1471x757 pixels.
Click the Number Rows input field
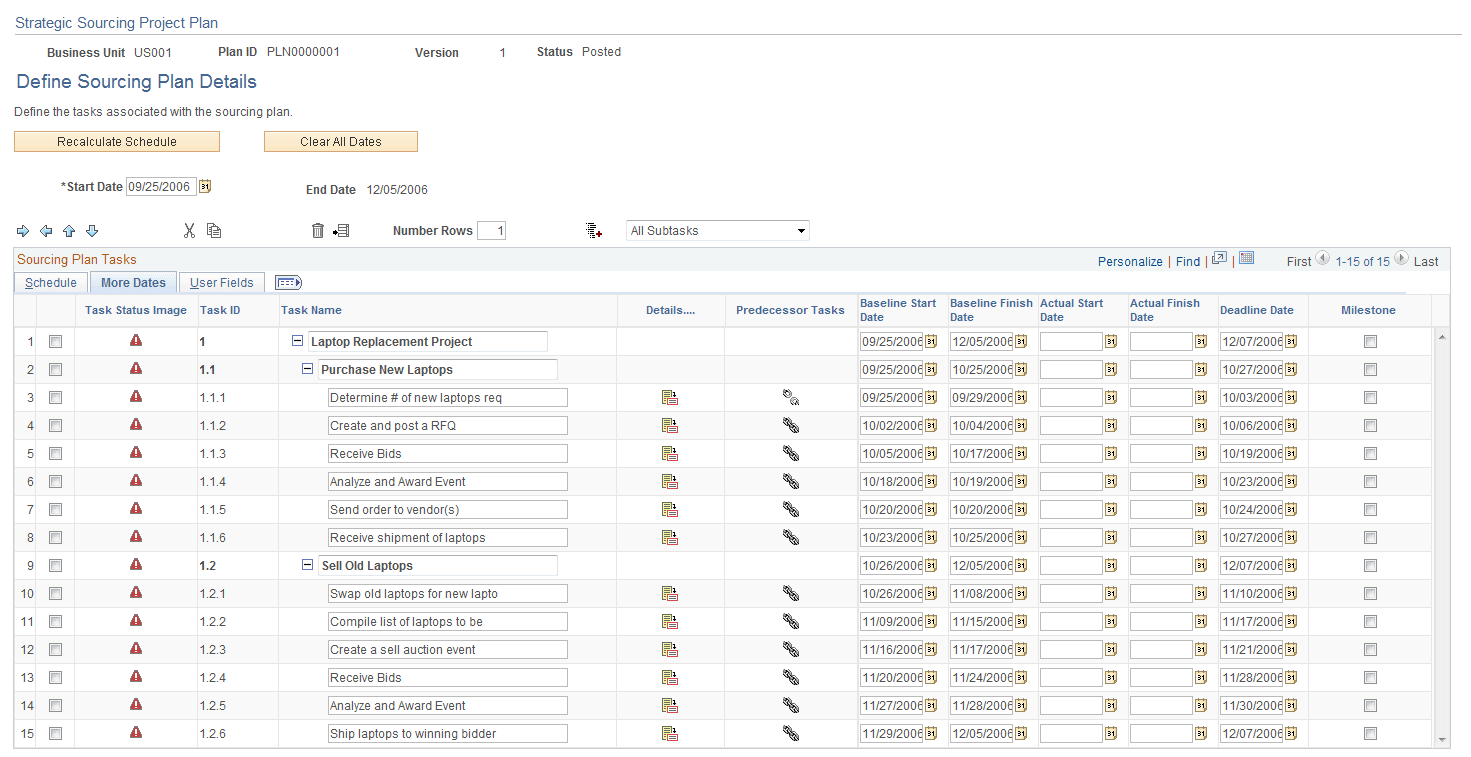[491, 230]
